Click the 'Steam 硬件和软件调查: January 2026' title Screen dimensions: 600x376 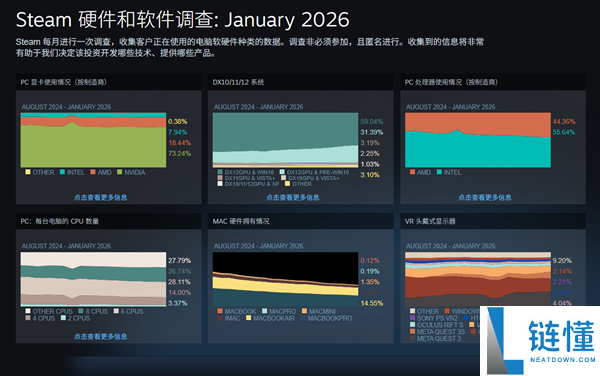tap(183, 20)
